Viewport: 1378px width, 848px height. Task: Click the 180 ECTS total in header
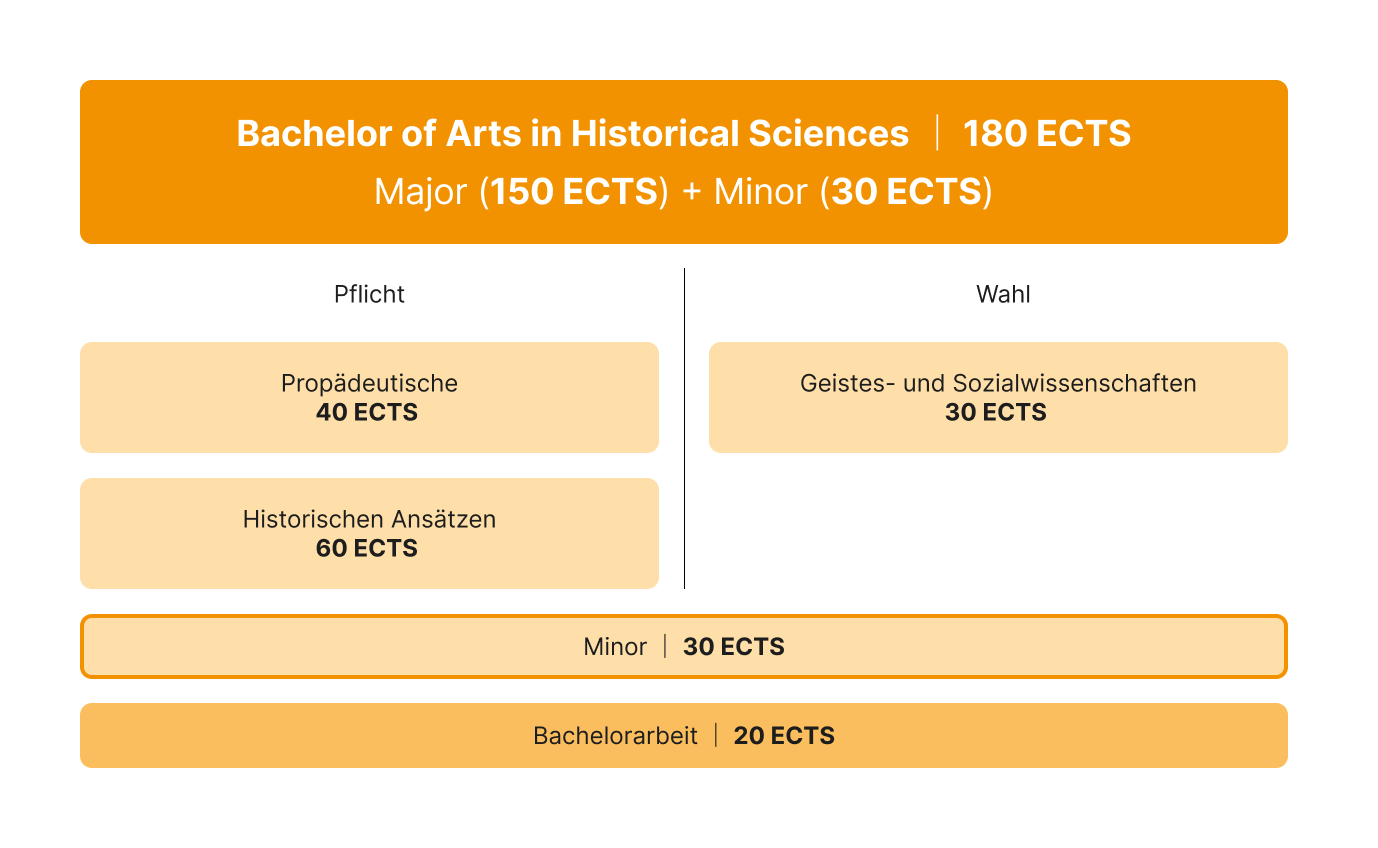click(x=1046, y=134)
